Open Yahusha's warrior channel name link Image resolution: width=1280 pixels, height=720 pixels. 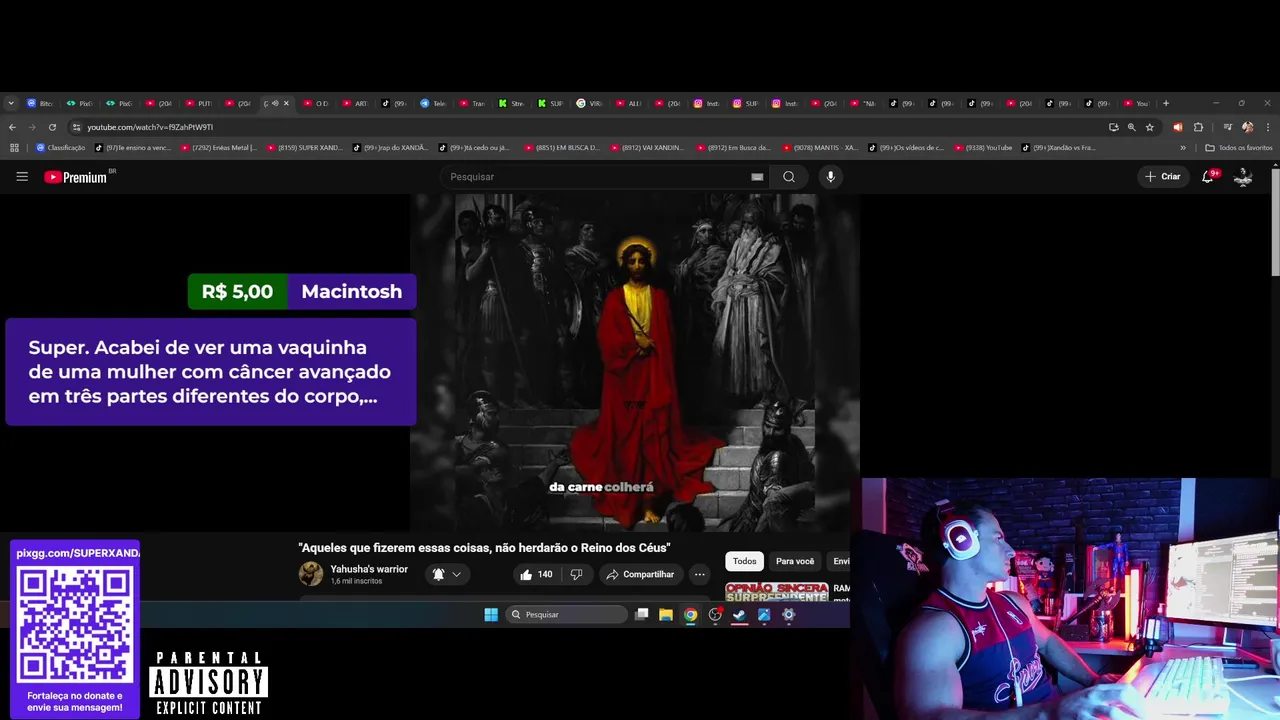[x=369, y=569]
